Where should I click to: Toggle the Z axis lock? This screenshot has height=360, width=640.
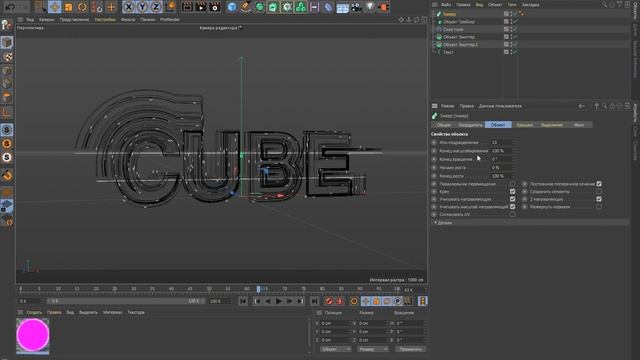tap(156, 7)
